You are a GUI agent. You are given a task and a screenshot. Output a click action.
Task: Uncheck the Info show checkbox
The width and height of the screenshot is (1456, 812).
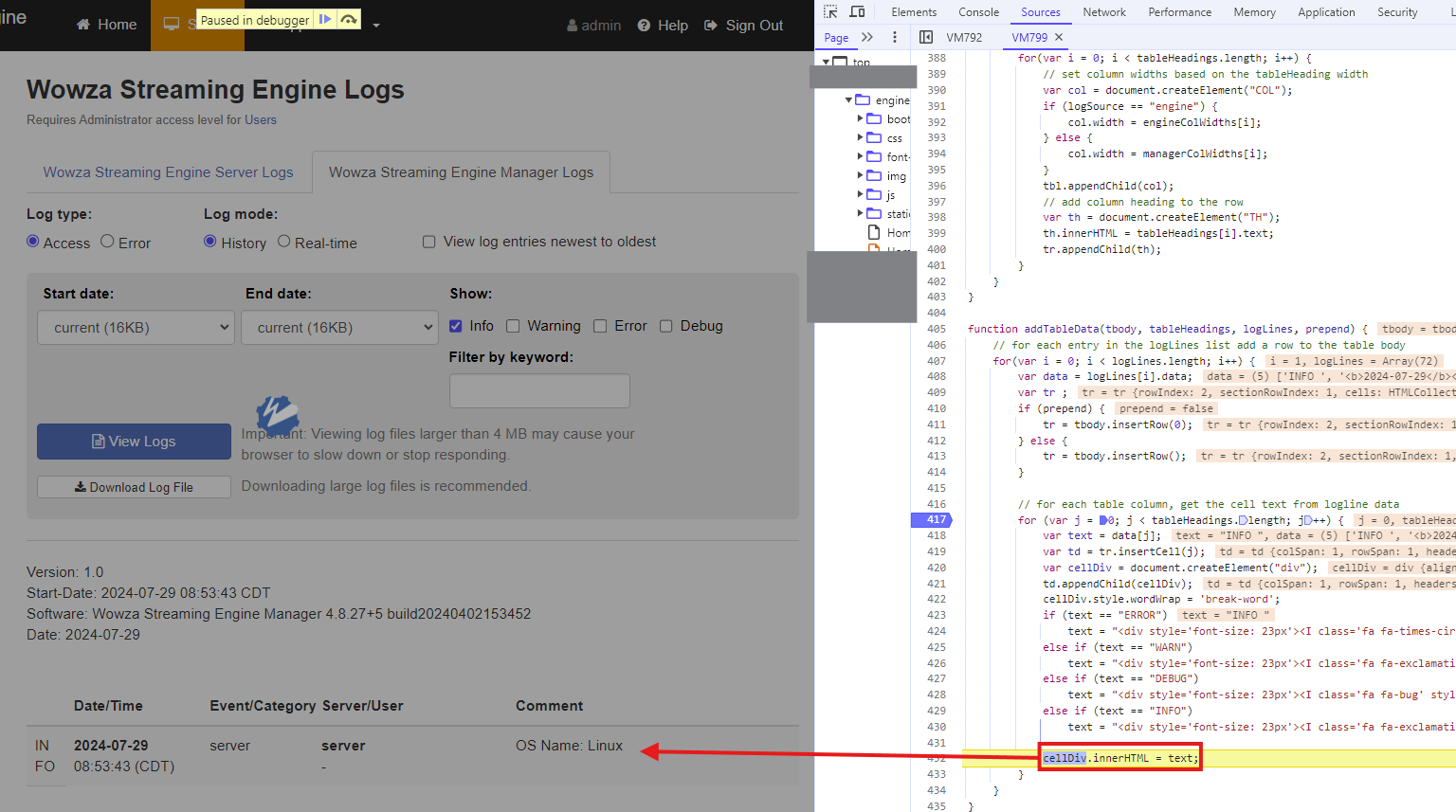(x=456, y=326)
